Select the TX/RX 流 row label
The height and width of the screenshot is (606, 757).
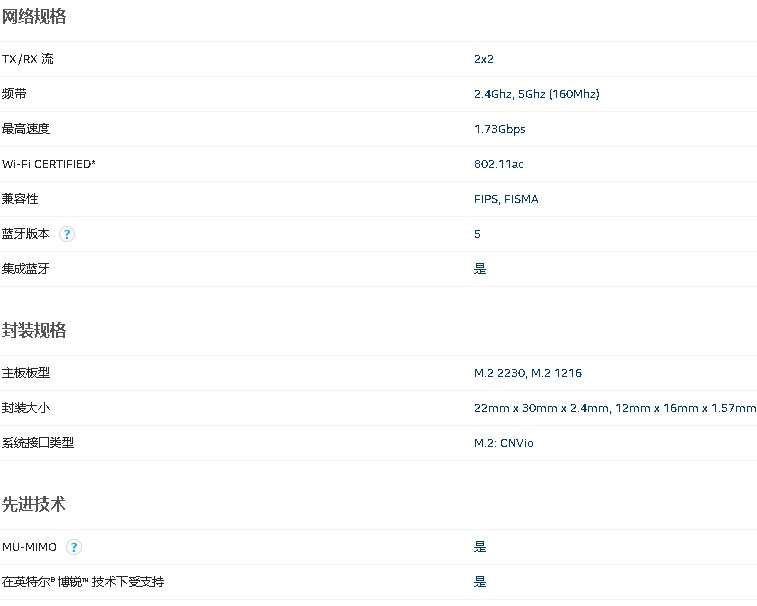(28, 59)
